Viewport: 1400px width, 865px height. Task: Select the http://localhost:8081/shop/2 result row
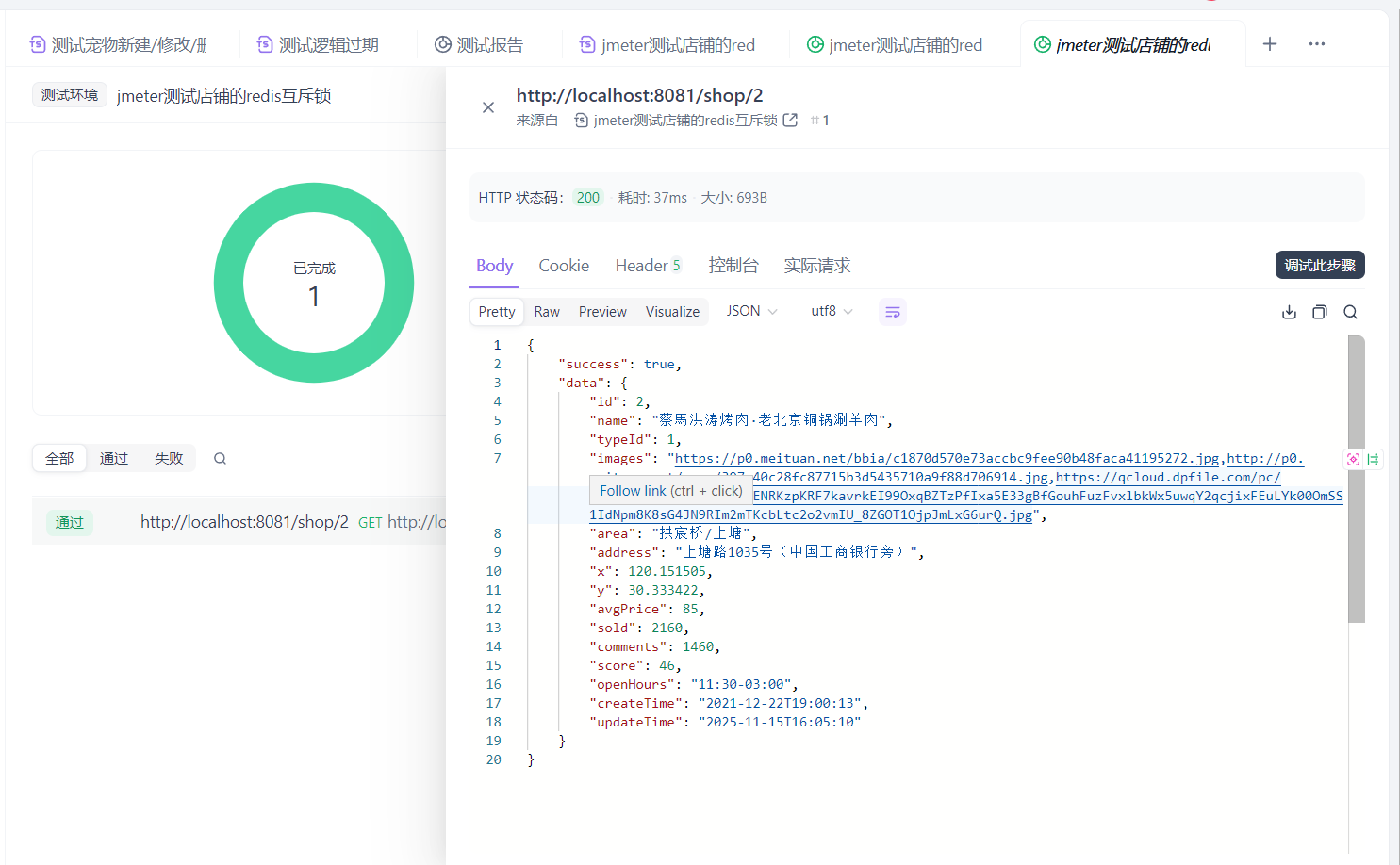pos(239,522)
